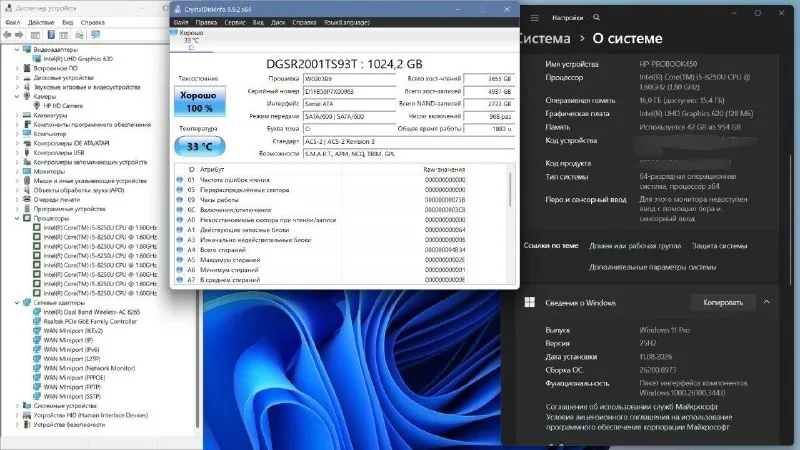Click the status dot of attribute 01 row
Screen dimensions: 800x450
[180, 180]
